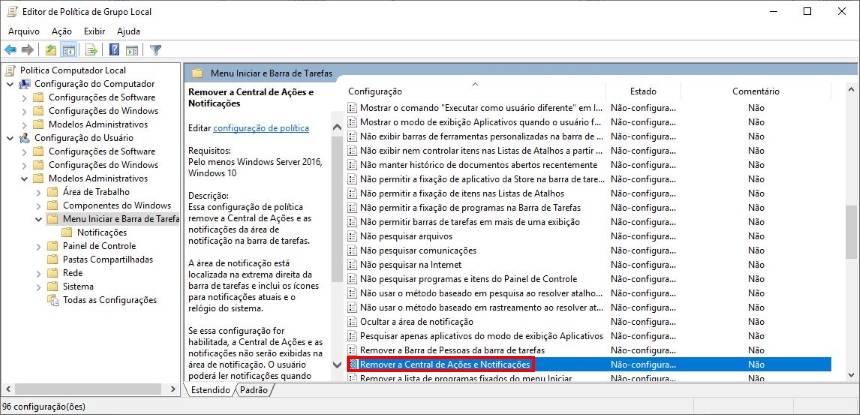
Task: Select Pastas Compartilhadas in the tree
Action: click(108, 259)
